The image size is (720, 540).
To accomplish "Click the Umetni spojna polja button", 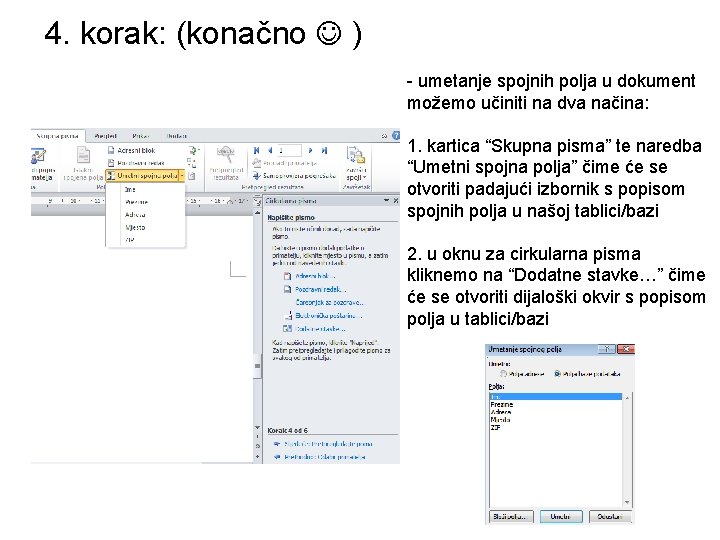I will [142, 175].
